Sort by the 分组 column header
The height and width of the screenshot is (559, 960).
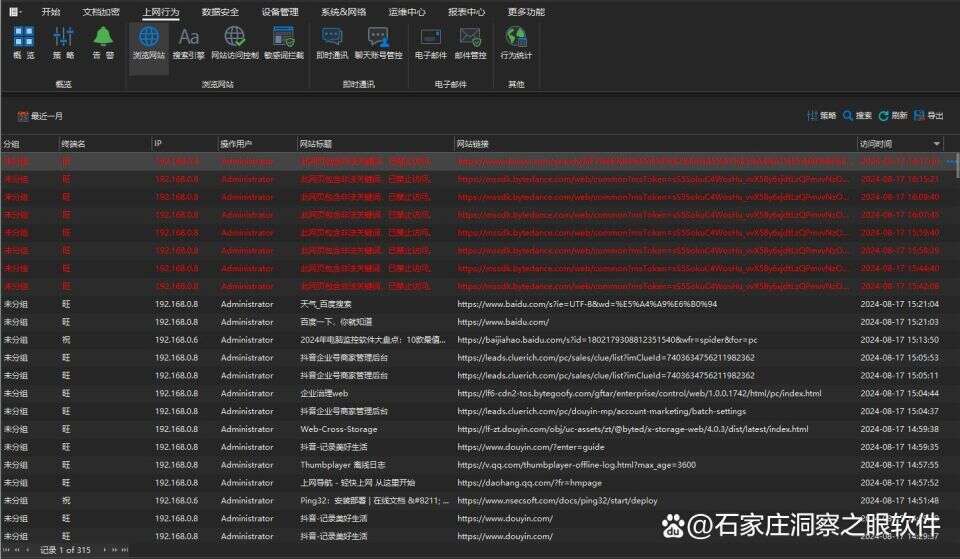29,144
